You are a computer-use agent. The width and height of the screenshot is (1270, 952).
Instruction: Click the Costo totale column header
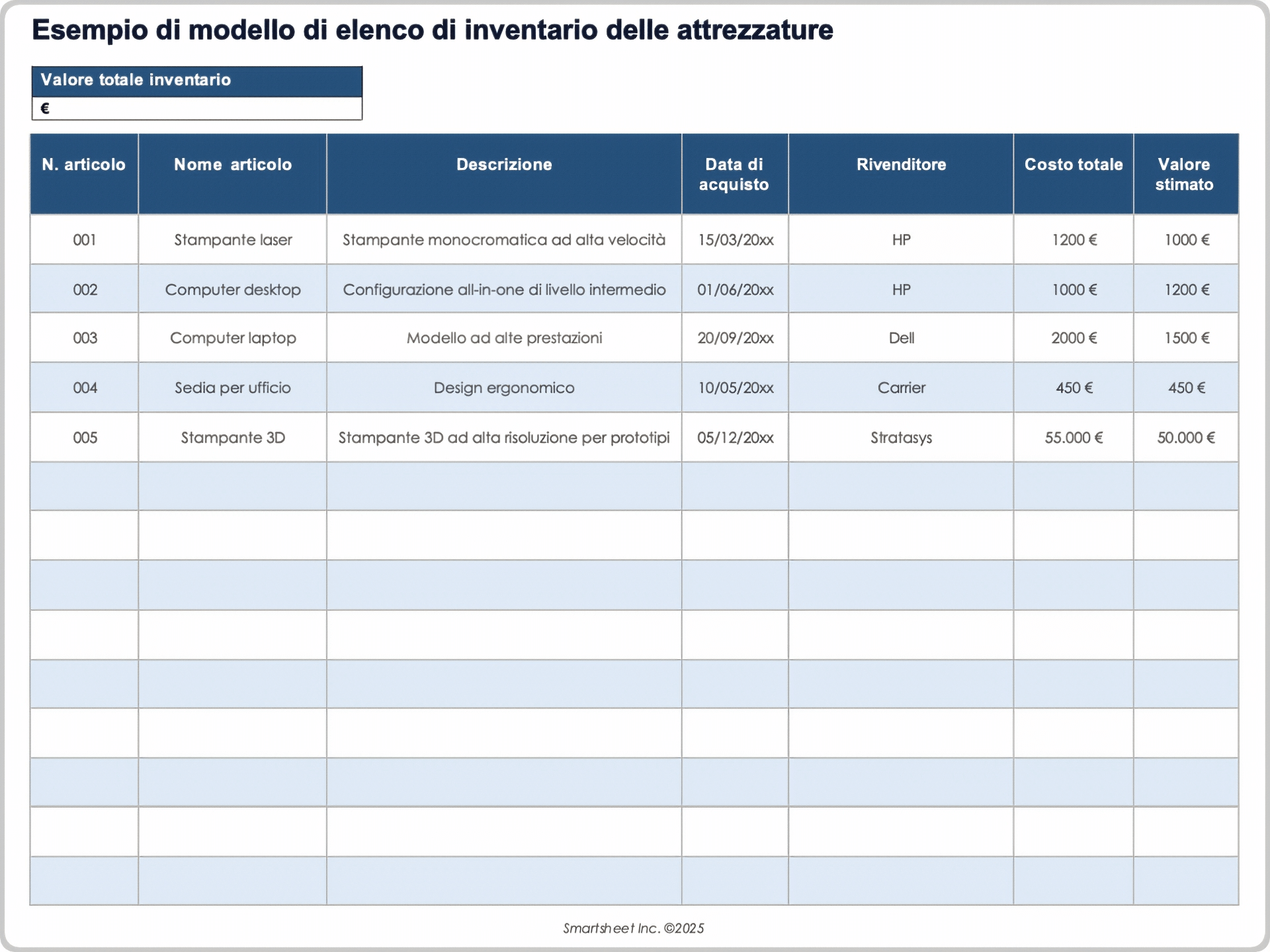tap(1073, 165)
